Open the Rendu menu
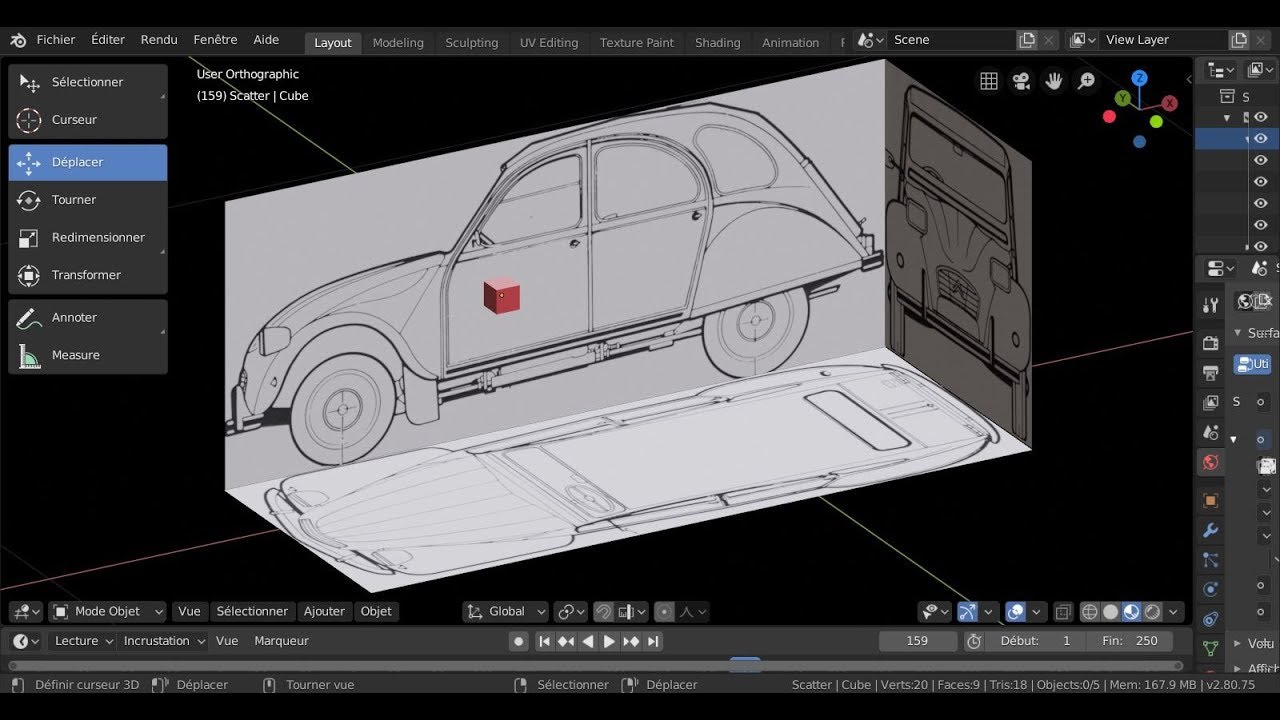1280x720 pixels. click(x=159, y=40)
